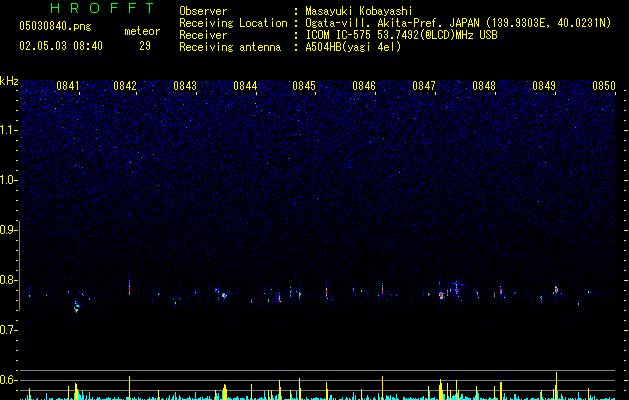Click the 0.9 frequency axis label
Screen dimensions: 629x400
click(8, 230)
